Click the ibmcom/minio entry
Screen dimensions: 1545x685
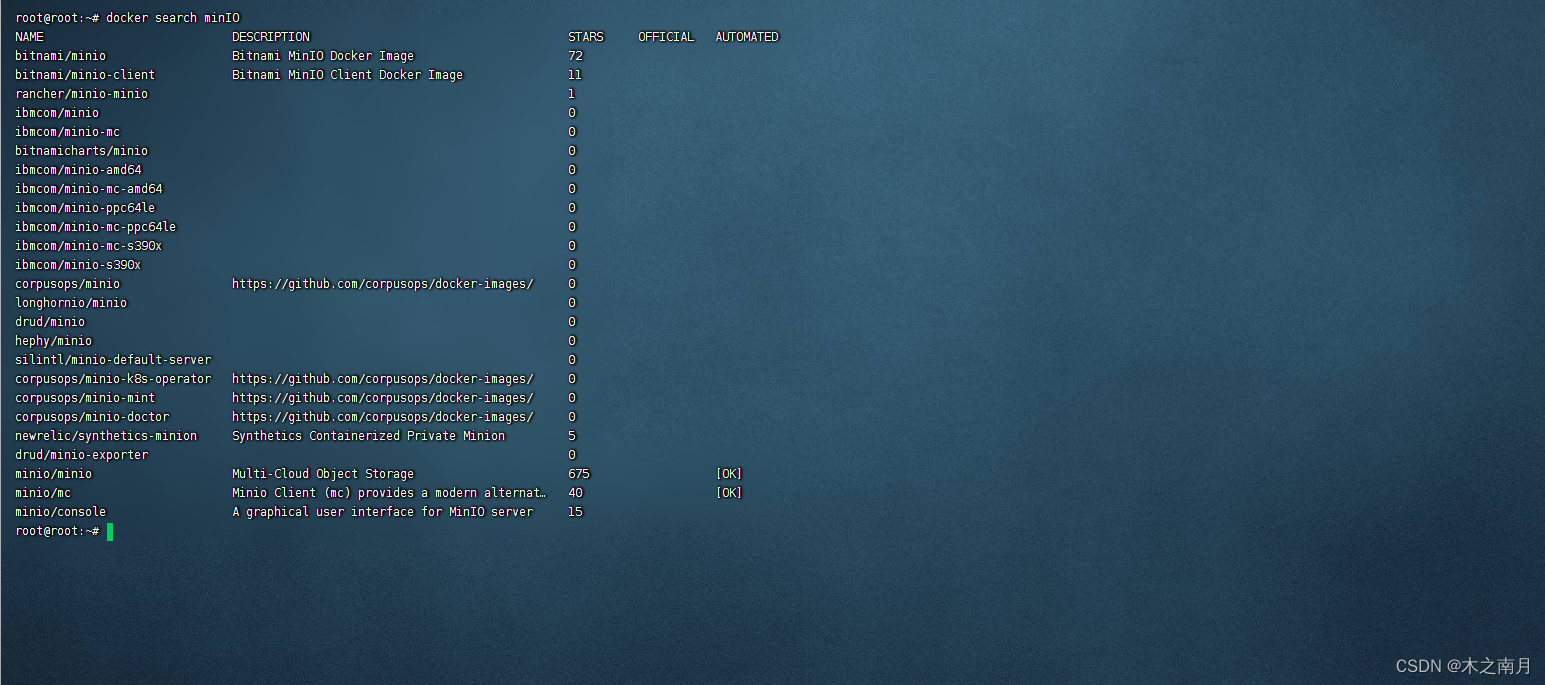[x=57, y=113]
